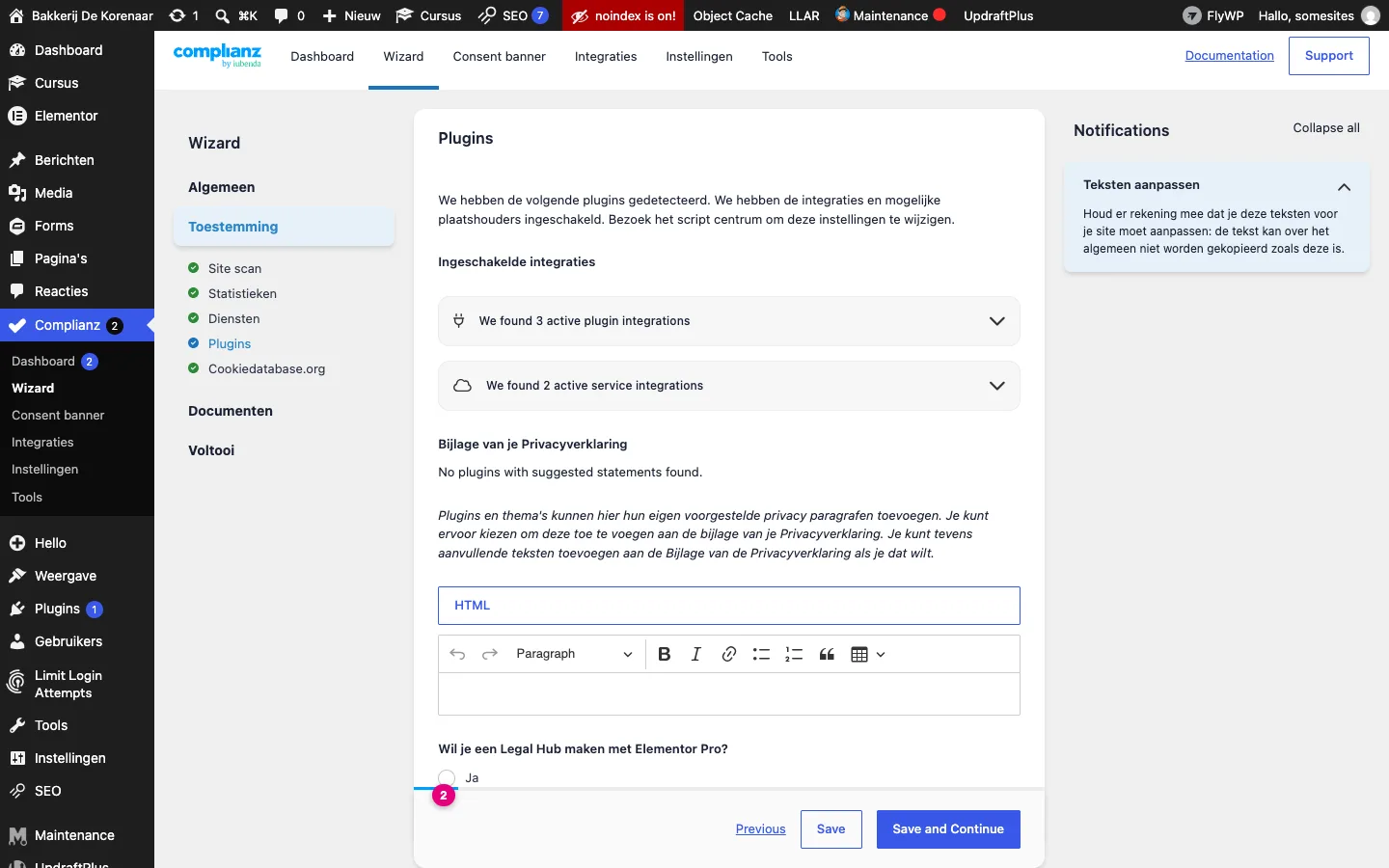Apply bulleted list in the editor
Viewport: 1389px width, 868px height.
pyautogui.click(x=761, y=654)
